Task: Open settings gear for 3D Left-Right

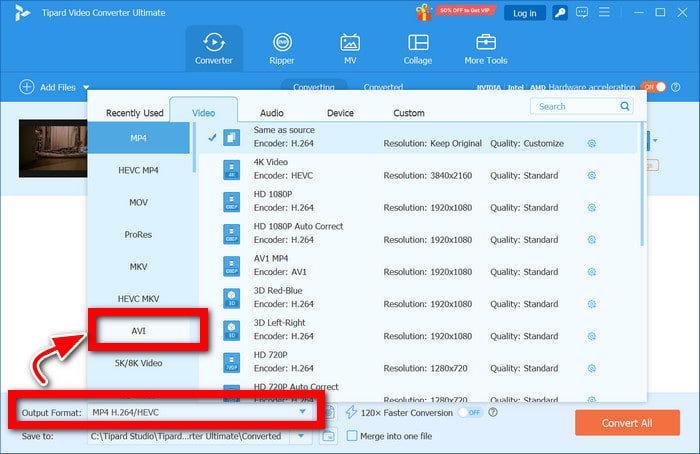Action: pos(592,336)
